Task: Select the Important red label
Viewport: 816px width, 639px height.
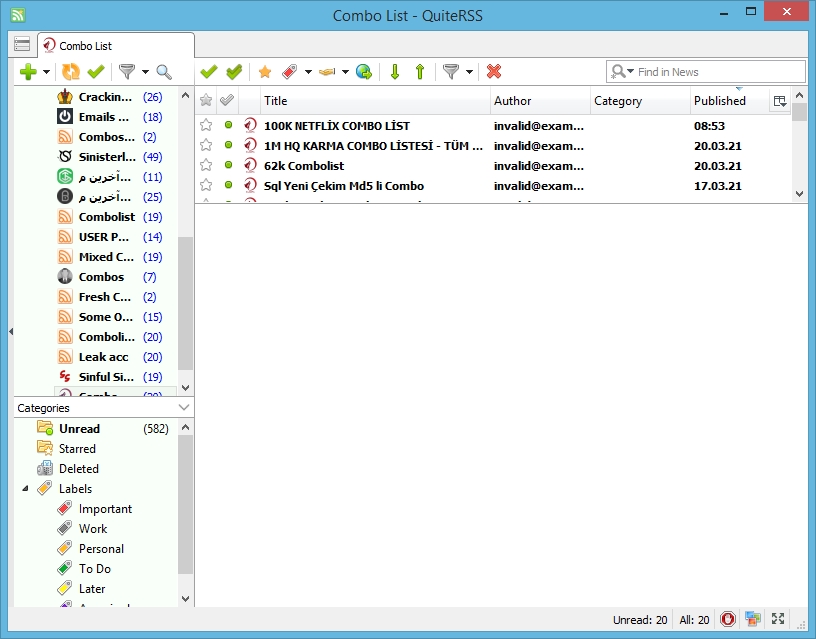Action: tap(105, 509)
